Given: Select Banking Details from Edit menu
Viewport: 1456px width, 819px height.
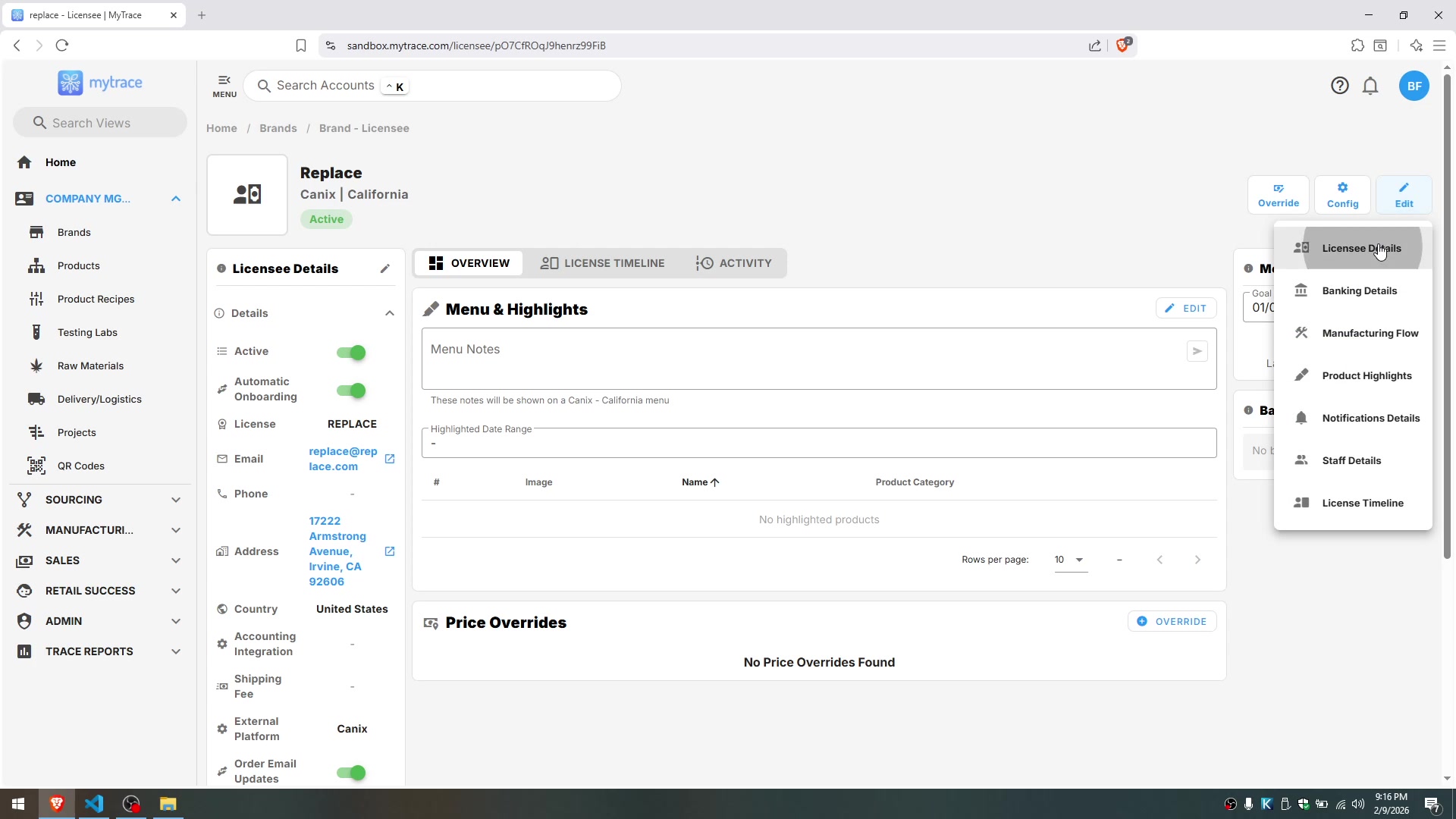Looking at the screenshot, I should click(1359, 290).
